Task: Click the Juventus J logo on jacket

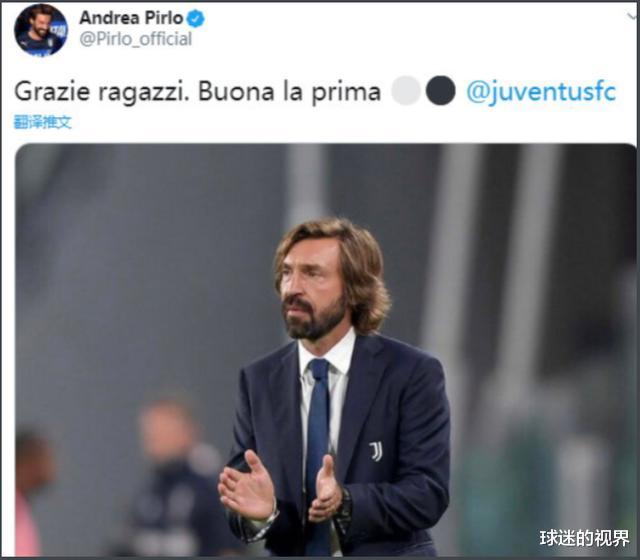Action: click(x=376, y=451)
